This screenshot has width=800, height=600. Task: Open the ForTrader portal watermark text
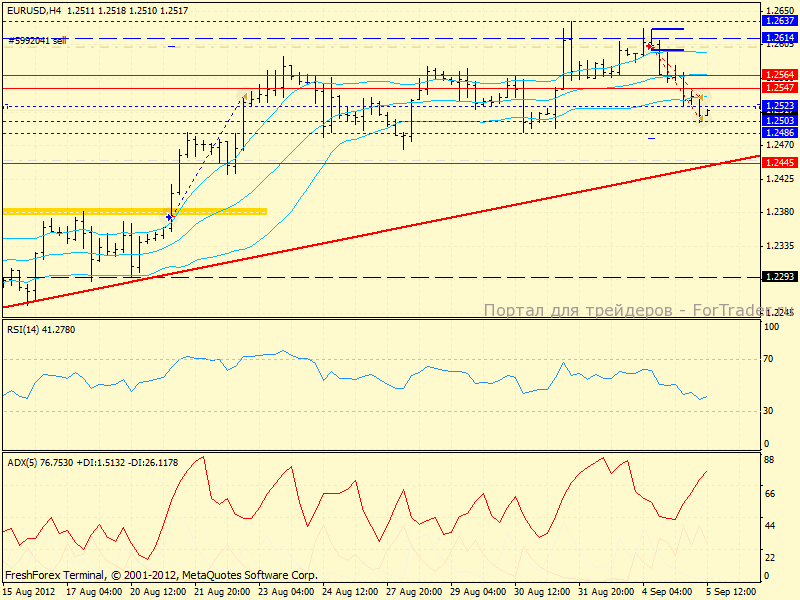click(x=621, y=311)
